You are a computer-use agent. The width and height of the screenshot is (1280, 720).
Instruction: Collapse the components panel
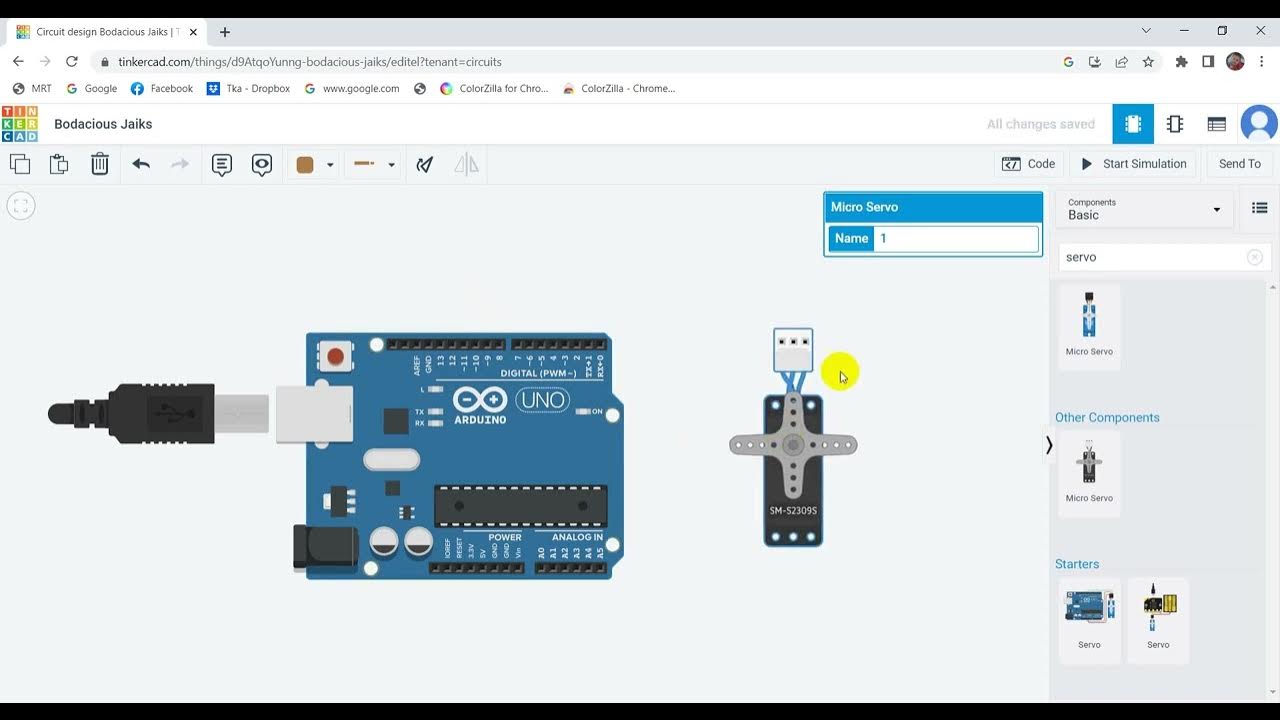(x=1049, y=445)
